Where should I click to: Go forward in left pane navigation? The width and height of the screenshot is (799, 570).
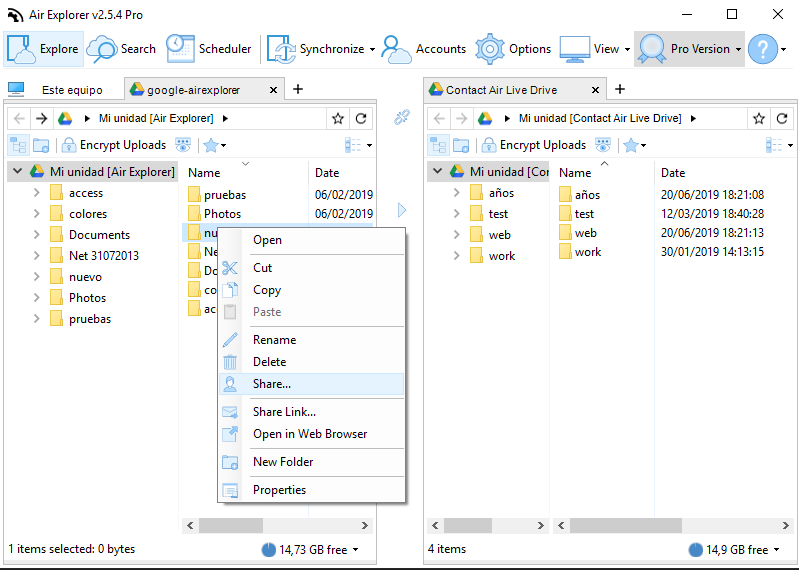point(41,119)
